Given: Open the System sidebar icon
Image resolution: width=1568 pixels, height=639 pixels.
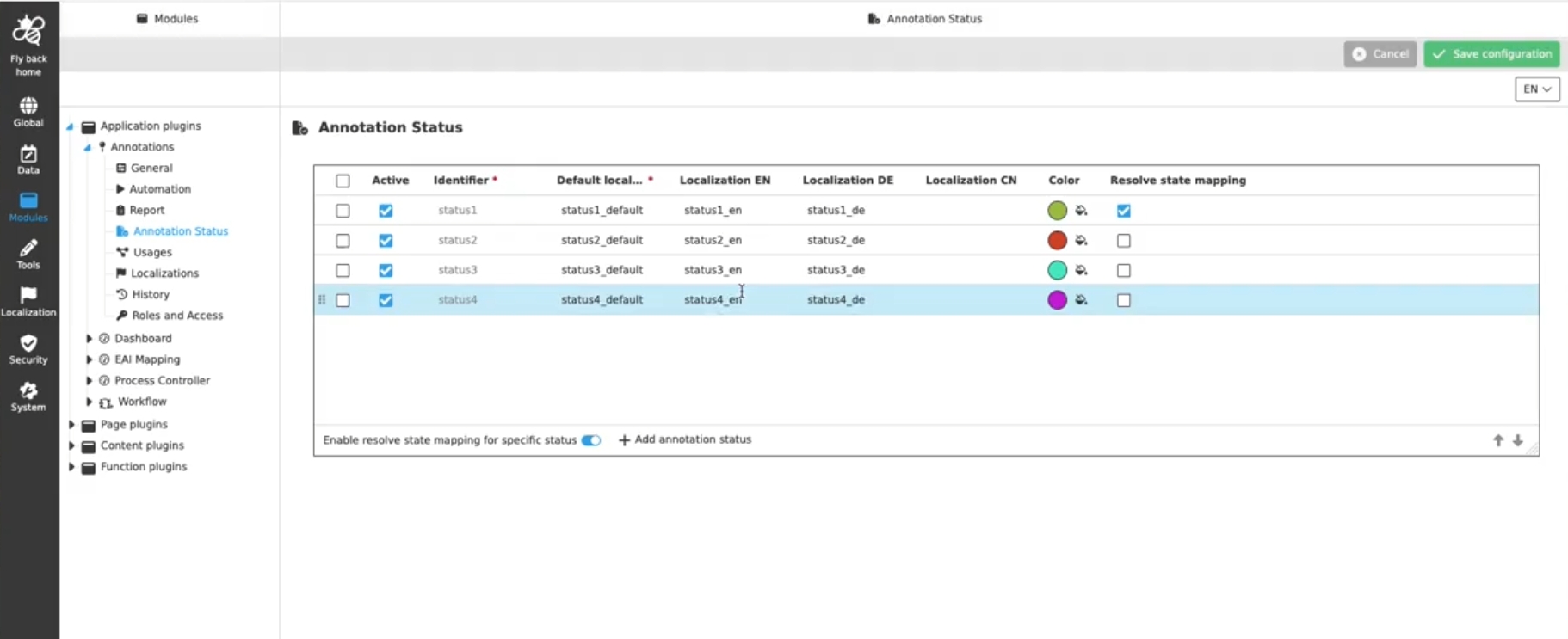Looking at the screenshot, I should 28,391.
